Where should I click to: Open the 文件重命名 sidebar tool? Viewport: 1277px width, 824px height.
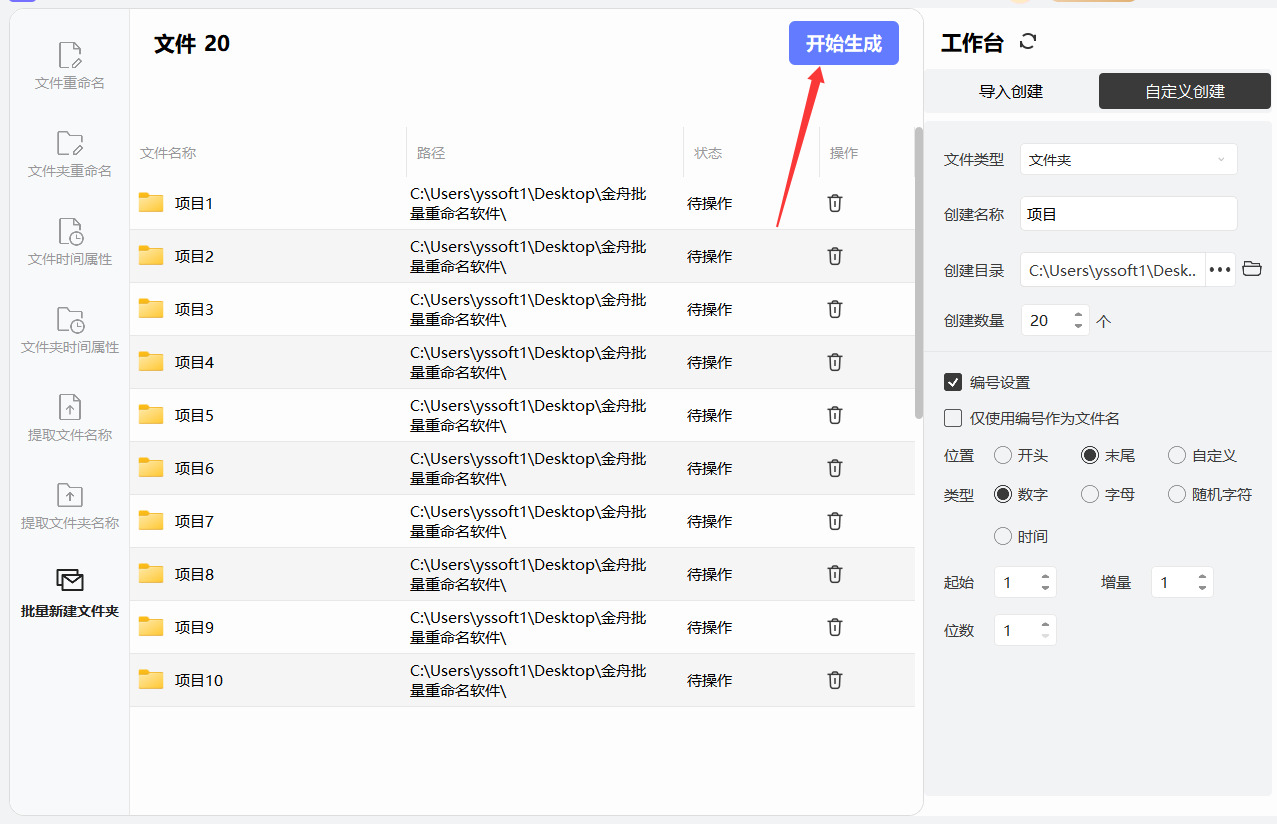[70, 66]
